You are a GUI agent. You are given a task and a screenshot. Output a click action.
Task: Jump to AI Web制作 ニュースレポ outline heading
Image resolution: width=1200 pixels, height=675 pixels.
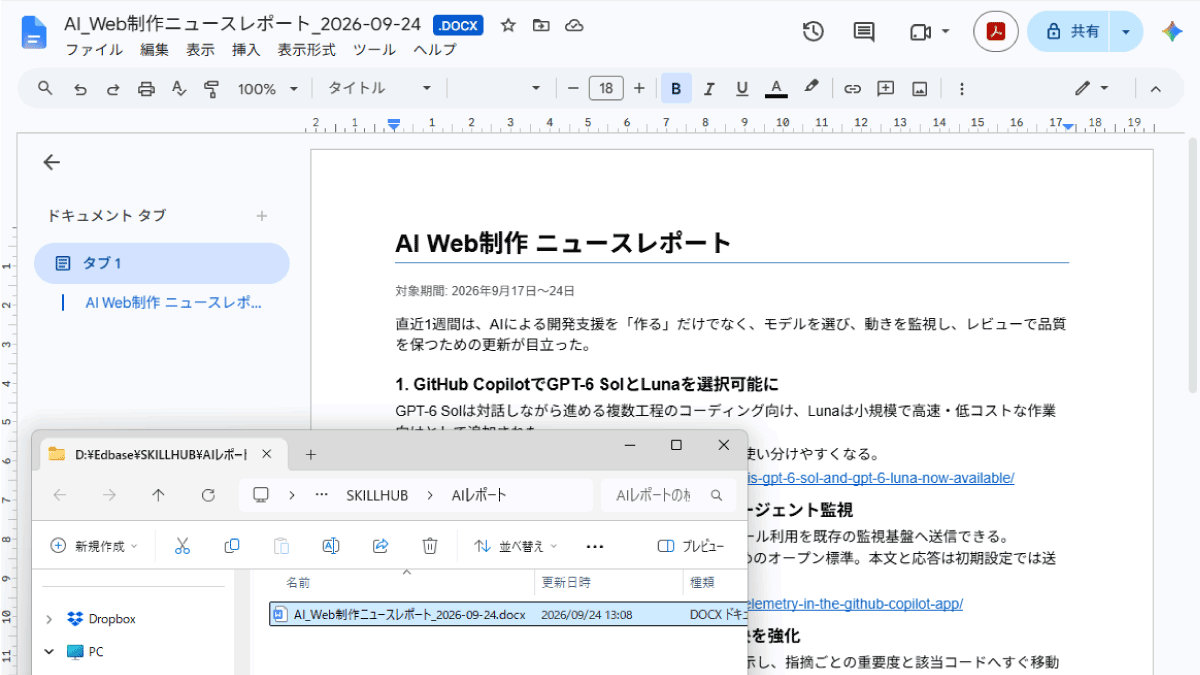pyautogui.click(x=174, y=303)
